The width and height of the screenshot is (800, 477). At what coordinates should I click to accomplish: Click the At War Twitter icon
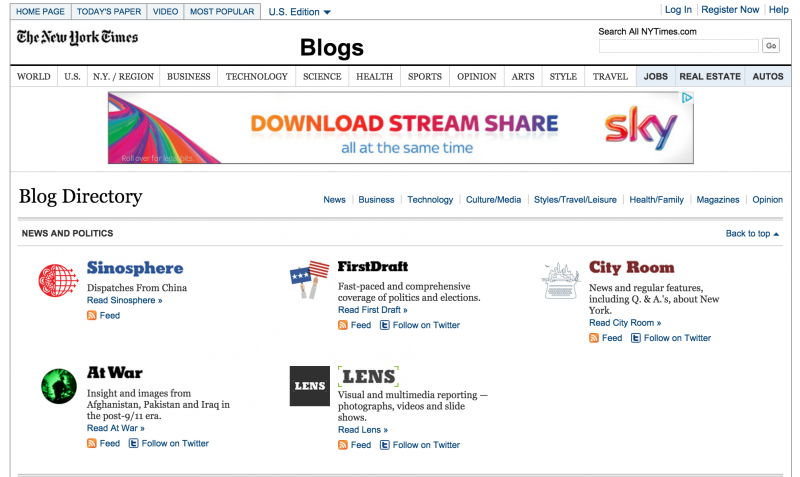(133, 443)
